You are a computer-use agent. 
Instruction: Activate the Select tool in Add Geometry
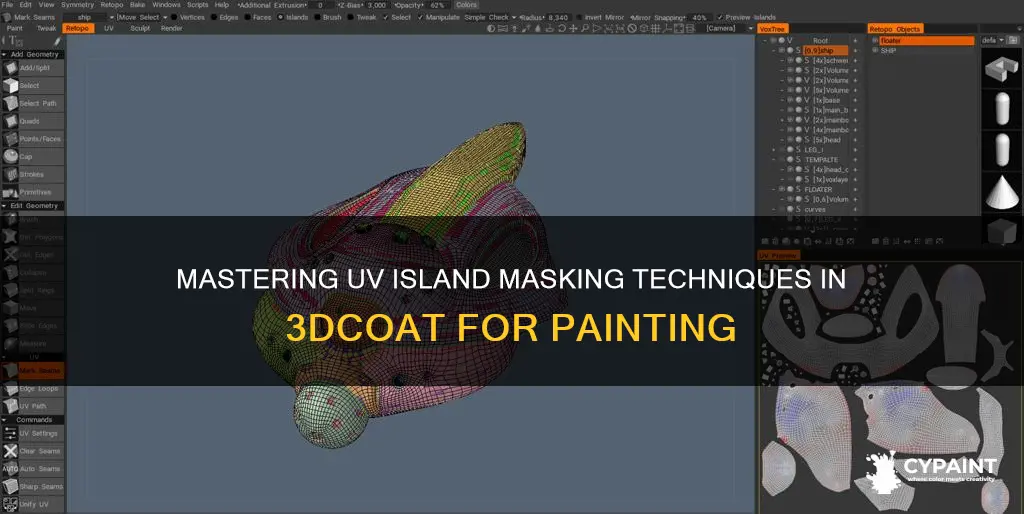(33, 86)
